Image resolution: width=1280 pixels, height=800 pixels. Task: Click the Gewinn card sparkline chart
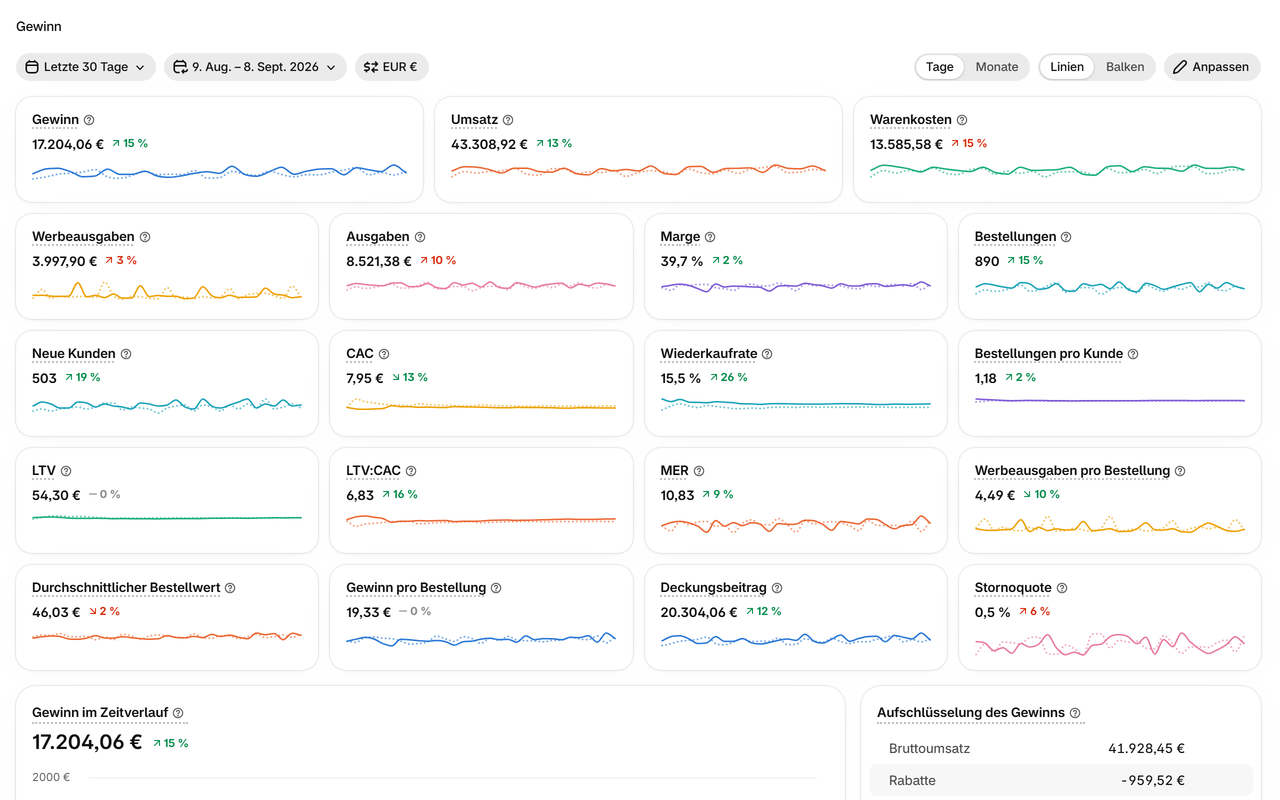219,172
